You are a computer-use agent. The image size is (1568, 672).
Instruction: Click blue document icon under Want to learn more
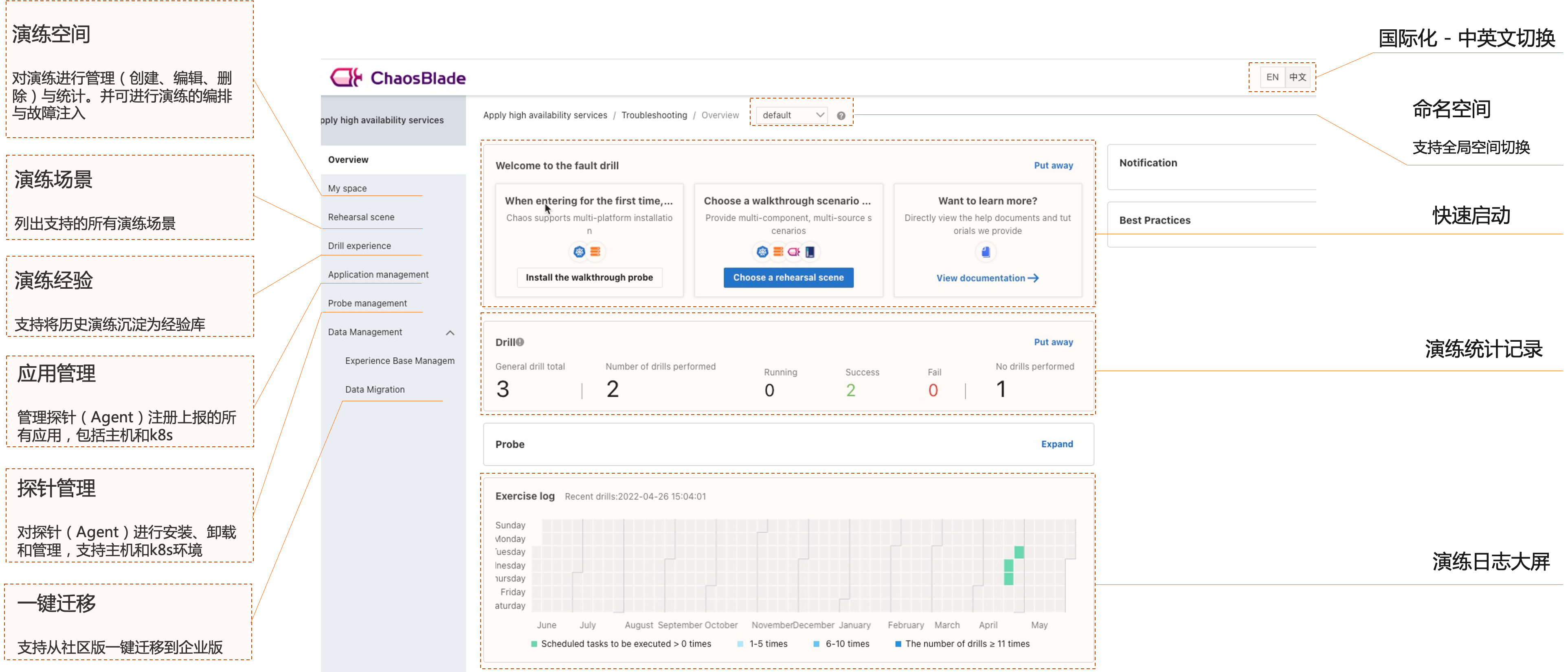(986, 251)
